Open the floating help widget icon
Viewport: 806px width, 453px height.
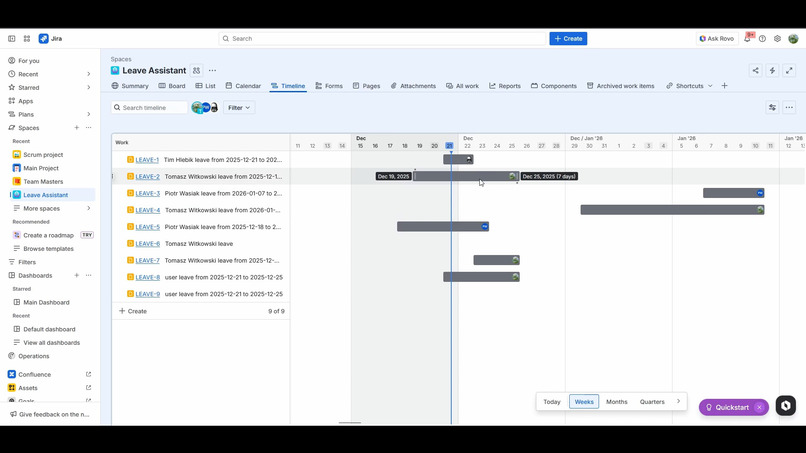[x=785, y=406]
